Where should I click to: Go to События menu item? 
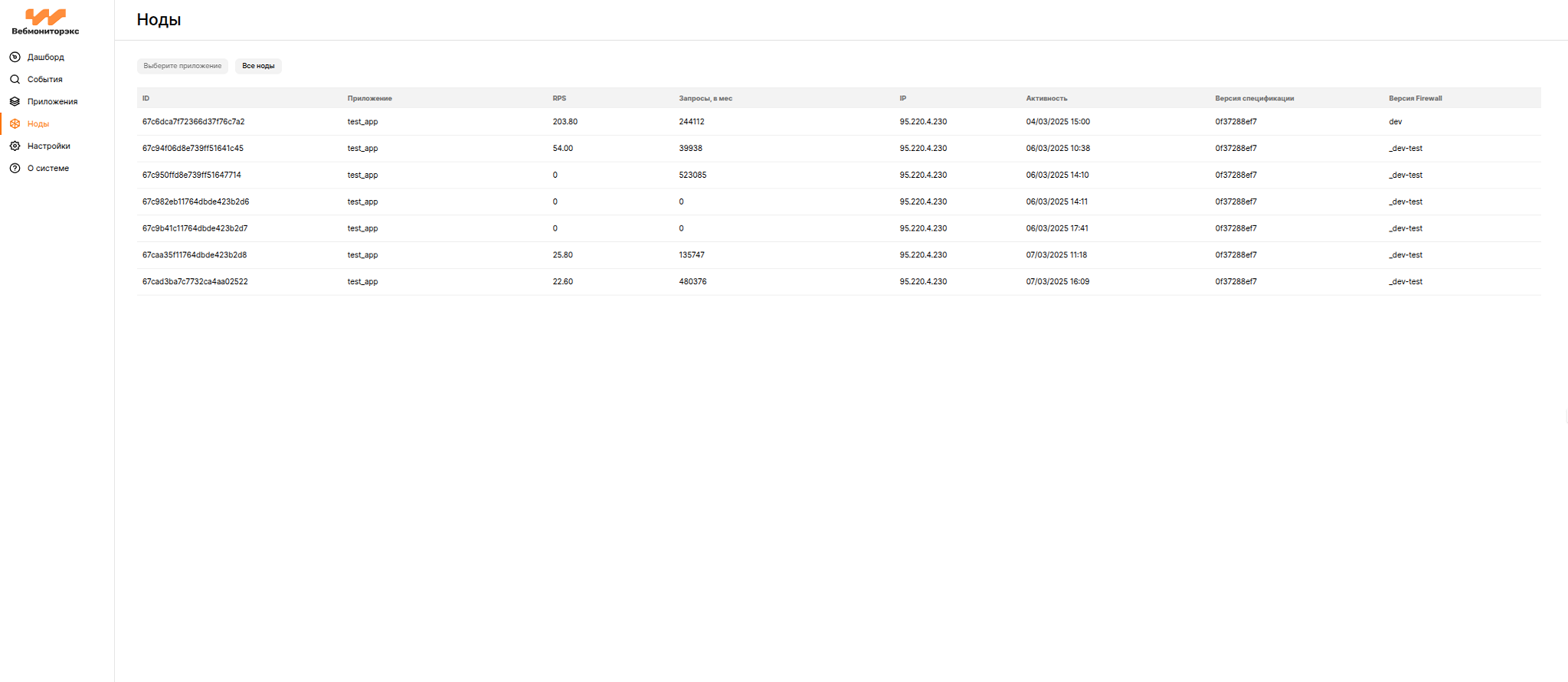(44, 80)
